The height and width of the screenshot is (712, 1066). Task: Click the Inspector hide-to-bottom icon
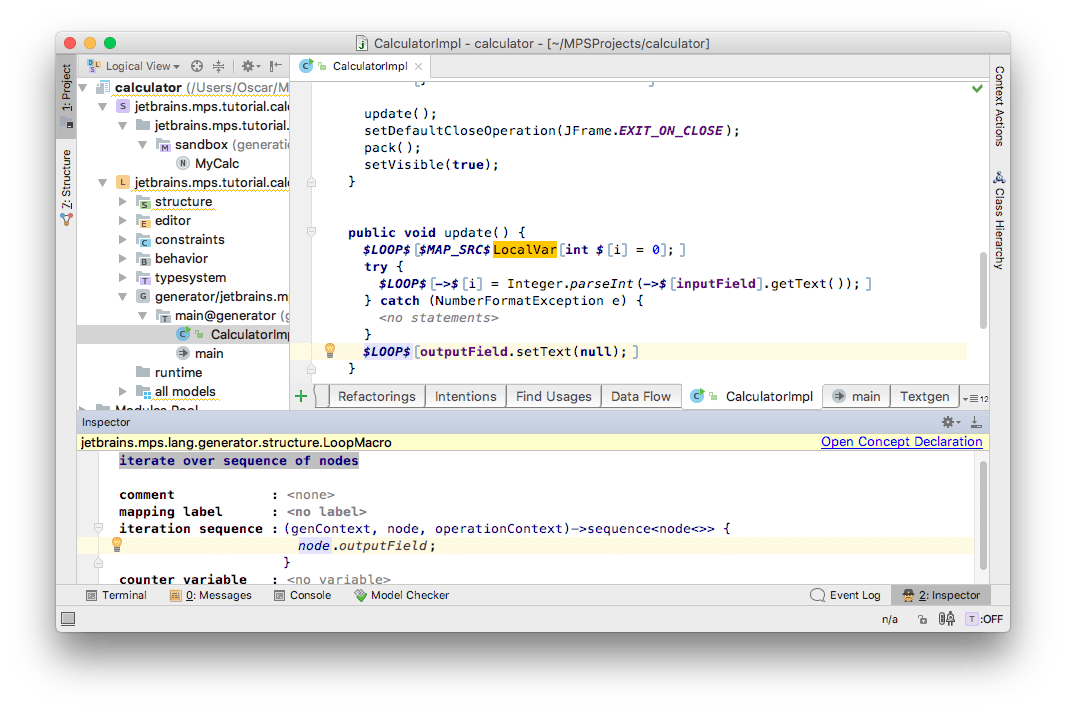(976, 422)
